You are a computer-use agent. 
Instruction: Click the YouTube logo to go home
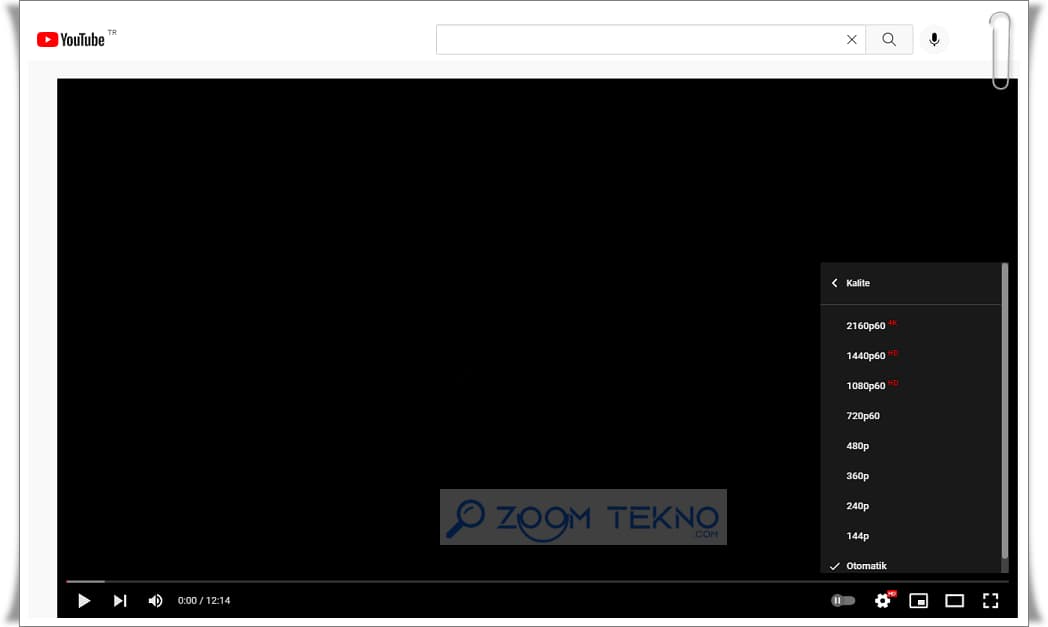[x=71, y=40]
